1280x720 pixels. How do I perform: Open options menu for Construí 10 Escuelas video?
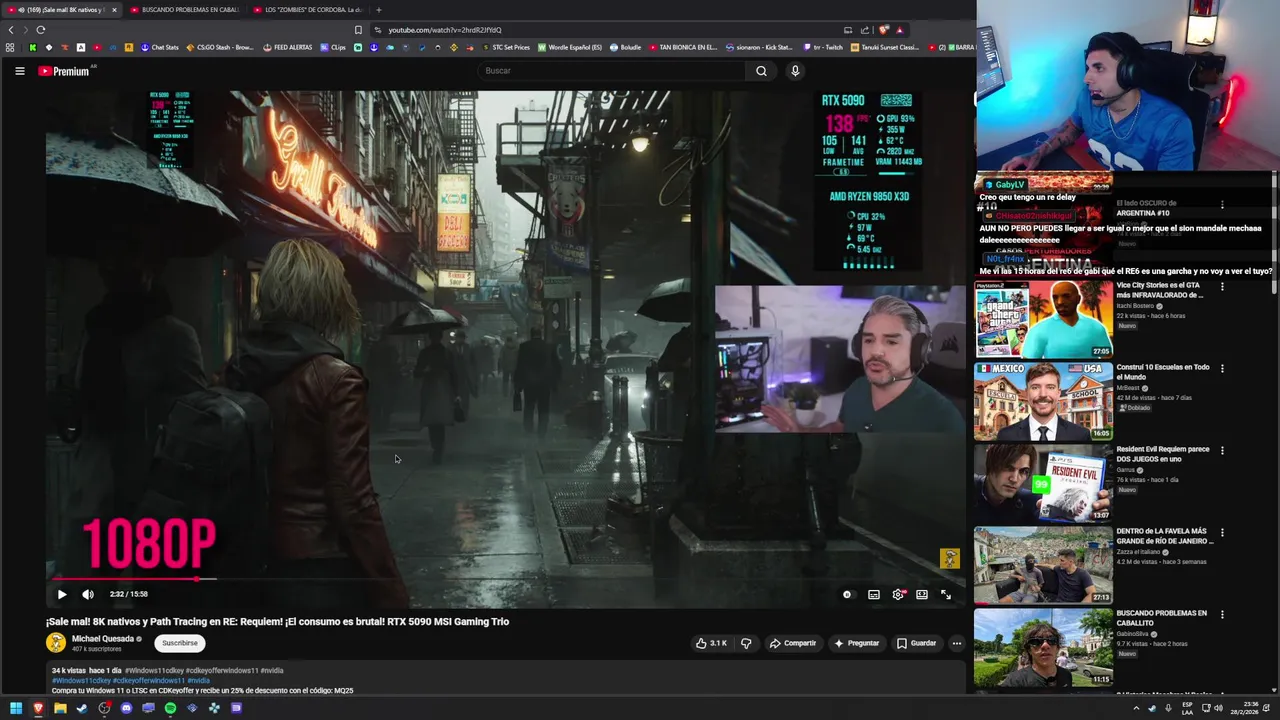(1222, 369)
